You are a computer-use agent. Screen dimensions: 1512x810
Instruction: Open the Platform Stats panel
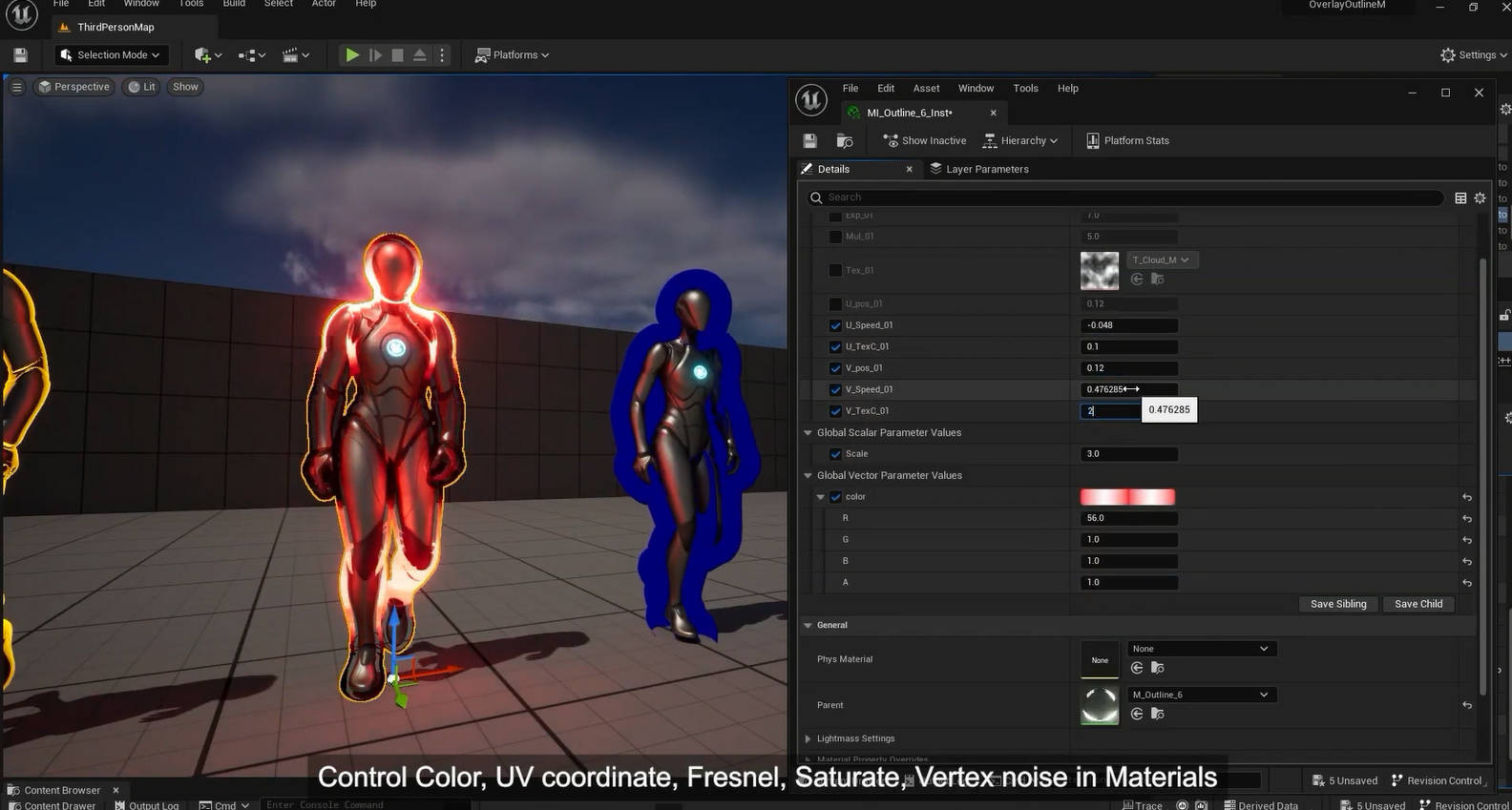click(1127, 140)
